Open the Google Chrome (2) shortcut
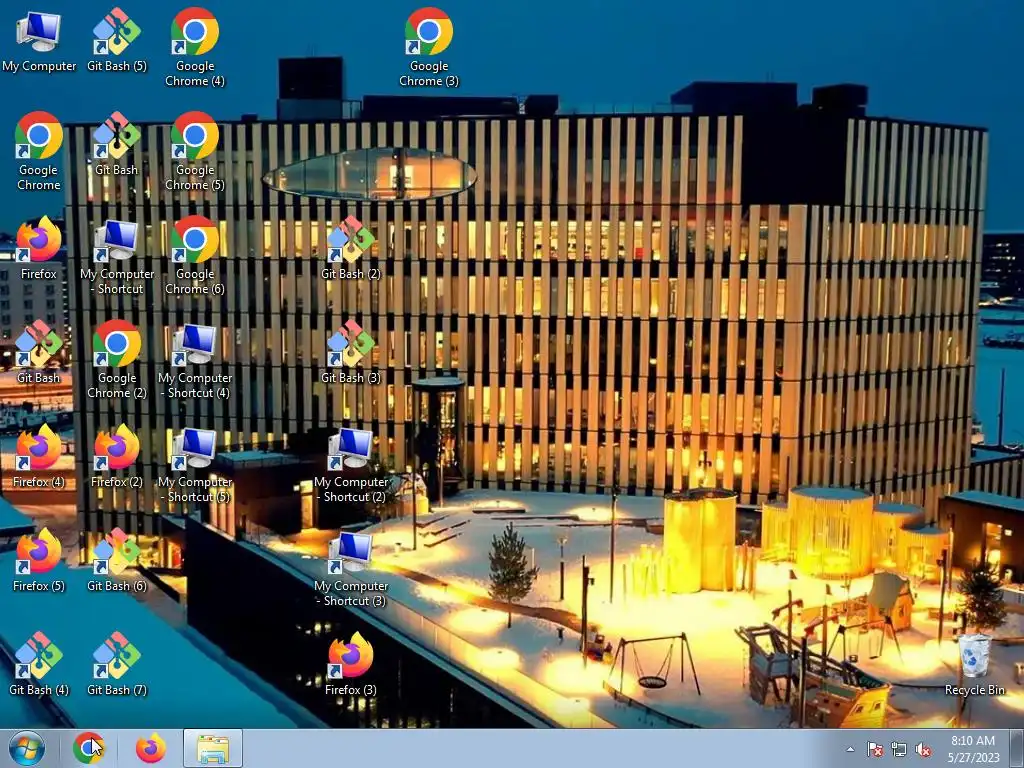This screenshot has height=768, width=1024. (x=117, y=359)
